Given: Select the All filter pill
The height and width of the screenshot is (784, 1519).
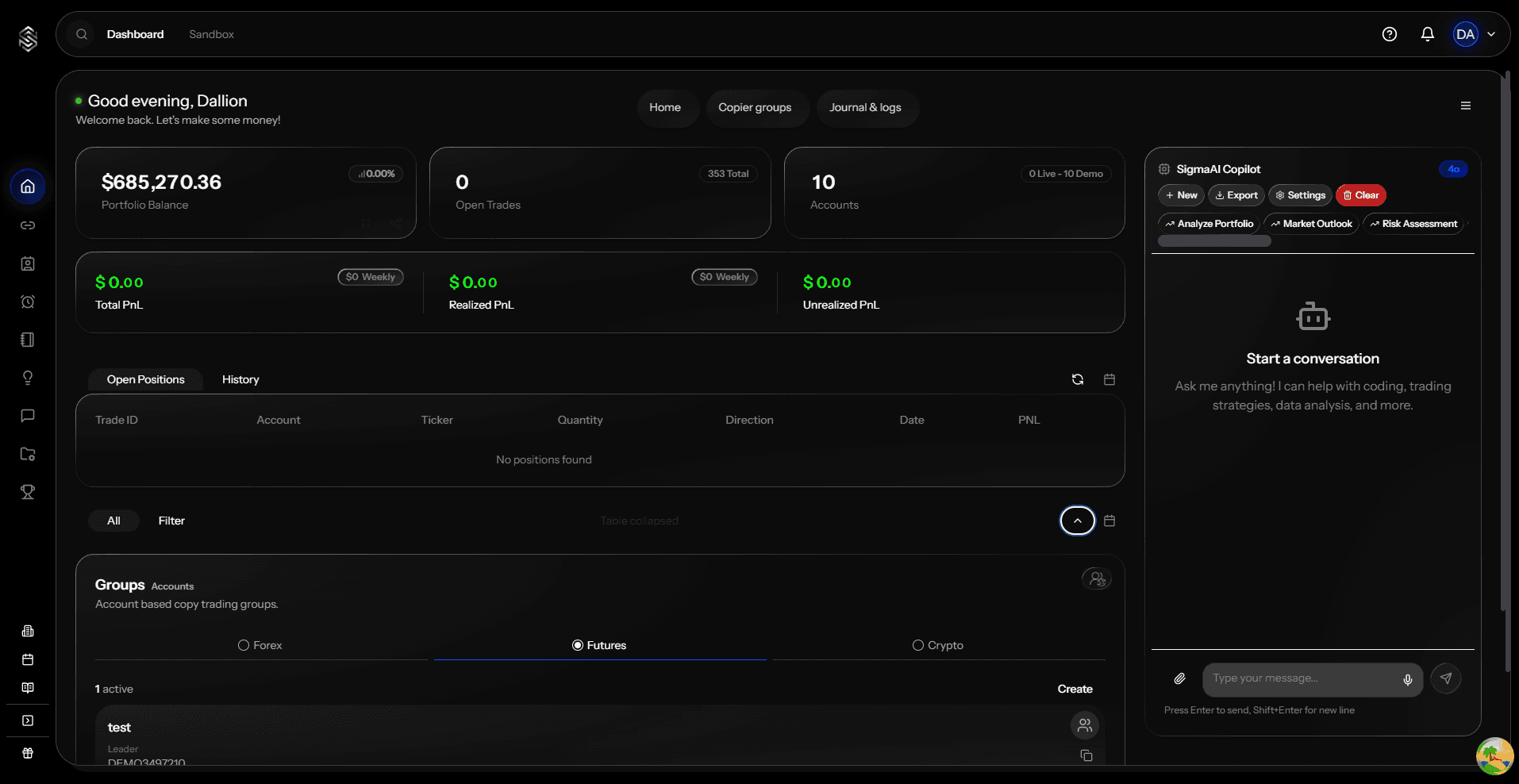Looking at the screenshot, I should pos(113,521).
